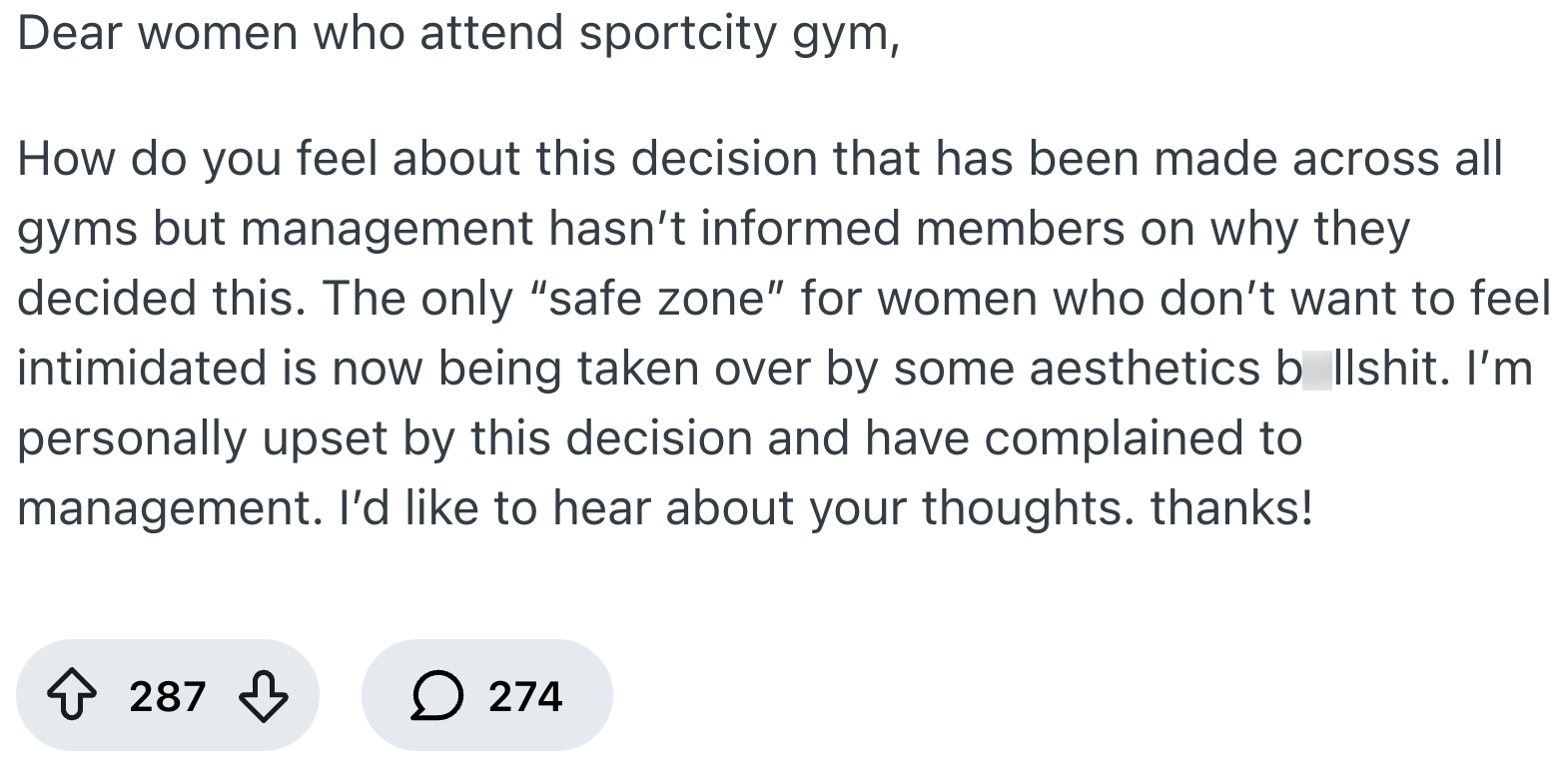Upvote the sportcity gym post
The height and width of the screenshot is (779, 1568).
coord(68,696)
